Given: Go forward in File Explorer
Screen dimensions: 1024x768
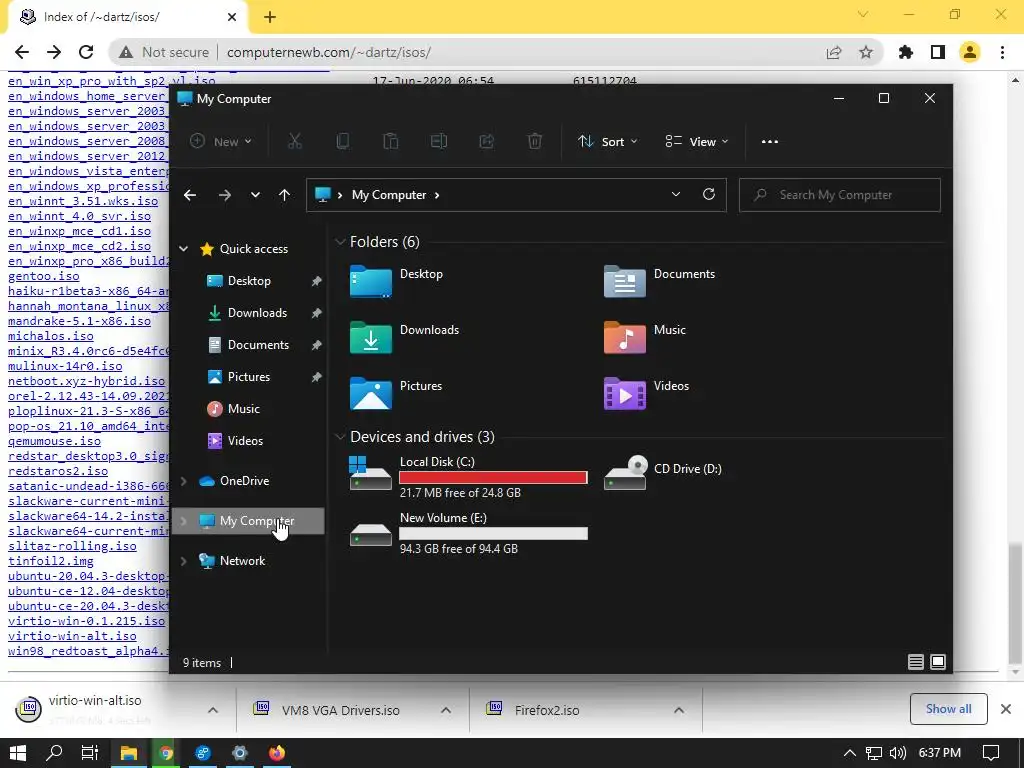Looking at the screenshot, I should click(x=225, y=195).
